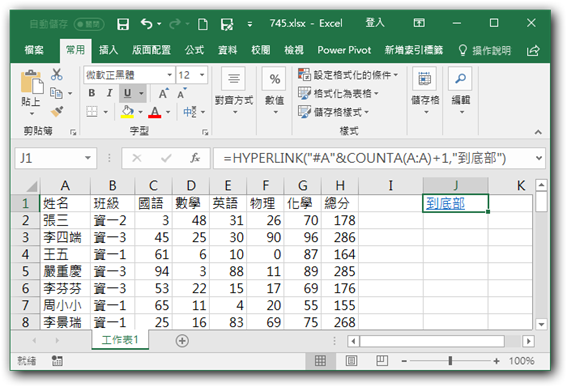The width and height of the screenshot is (567, 387).
Task: Click the Decrease Font Size icon
Action: [182, 94]
